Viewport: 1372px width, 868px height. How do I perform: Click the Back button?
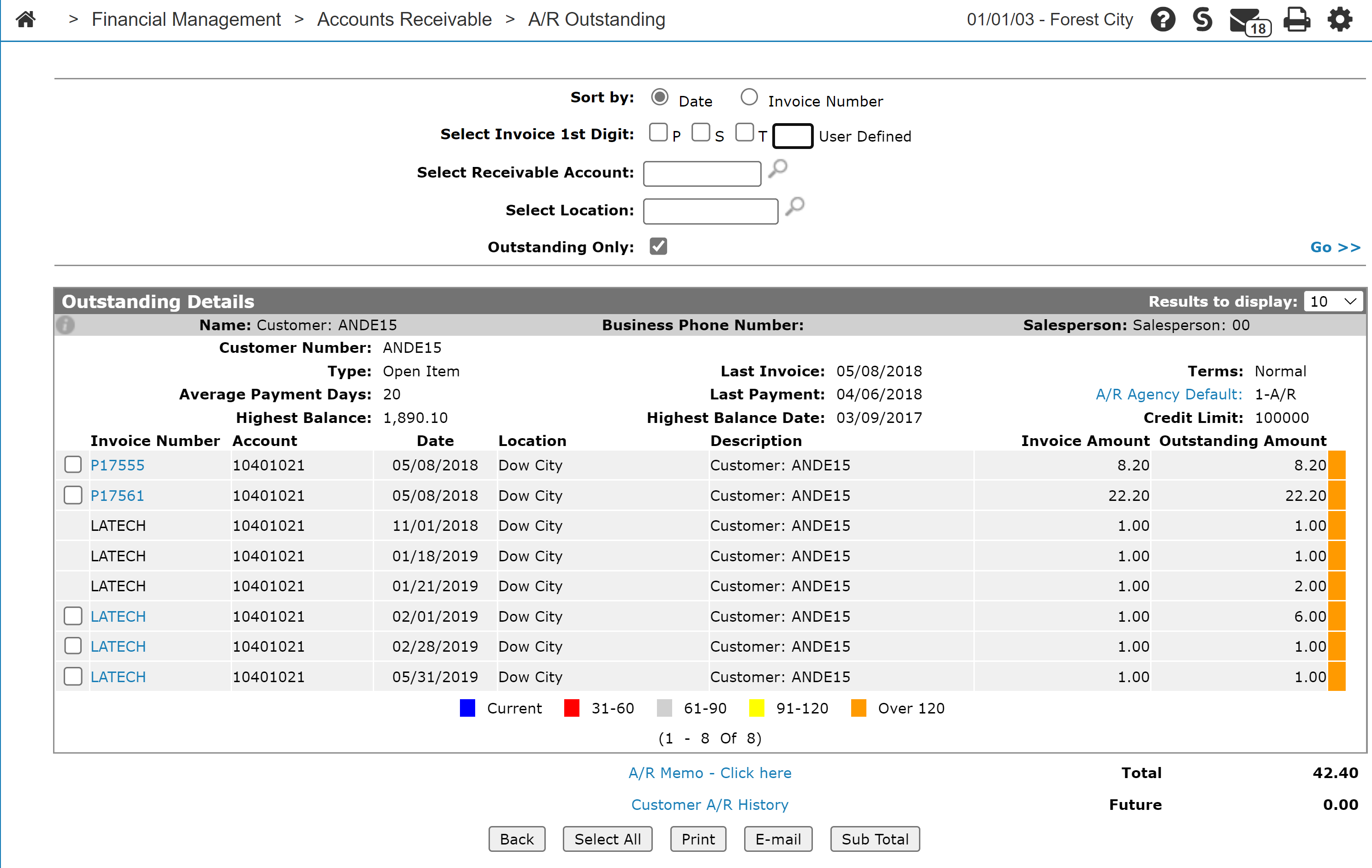517,839
